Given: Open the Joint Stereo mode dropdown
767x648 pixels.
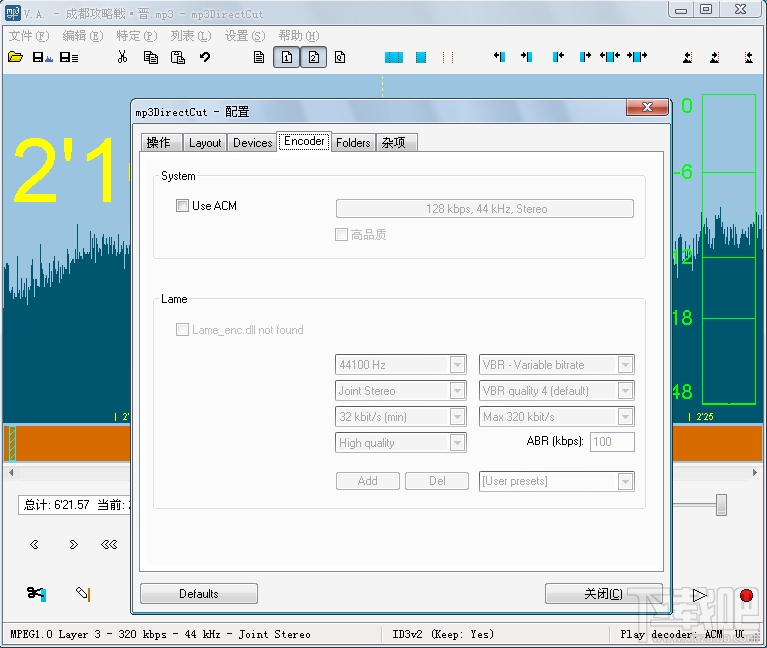Looking at the screenshot, I should pyautogui.click(x=401, y=391).
